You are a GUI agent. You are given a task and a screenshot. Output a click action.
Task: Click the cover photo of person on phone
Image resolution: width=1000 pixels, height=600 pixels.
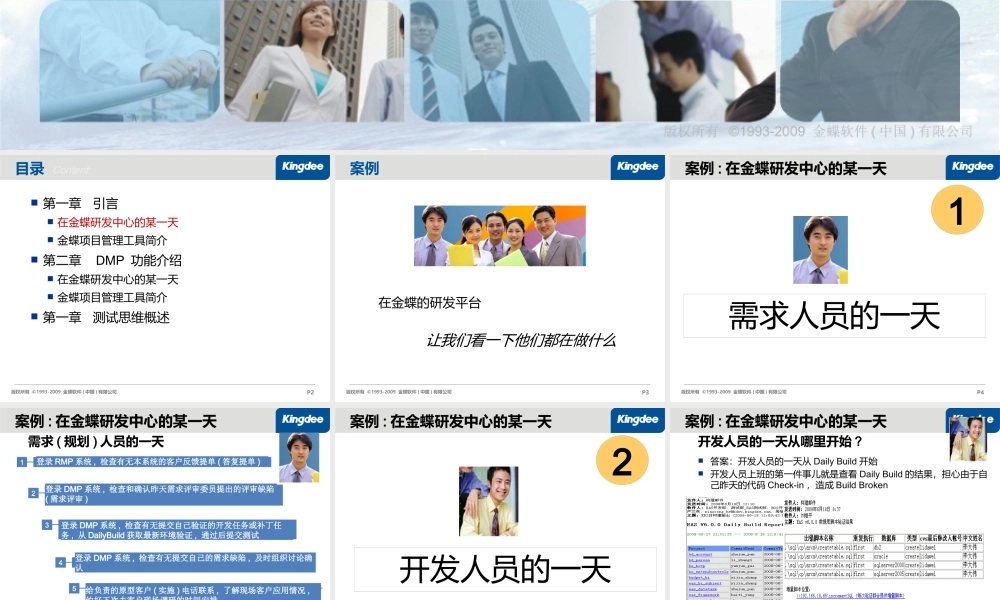coord(870,61)
